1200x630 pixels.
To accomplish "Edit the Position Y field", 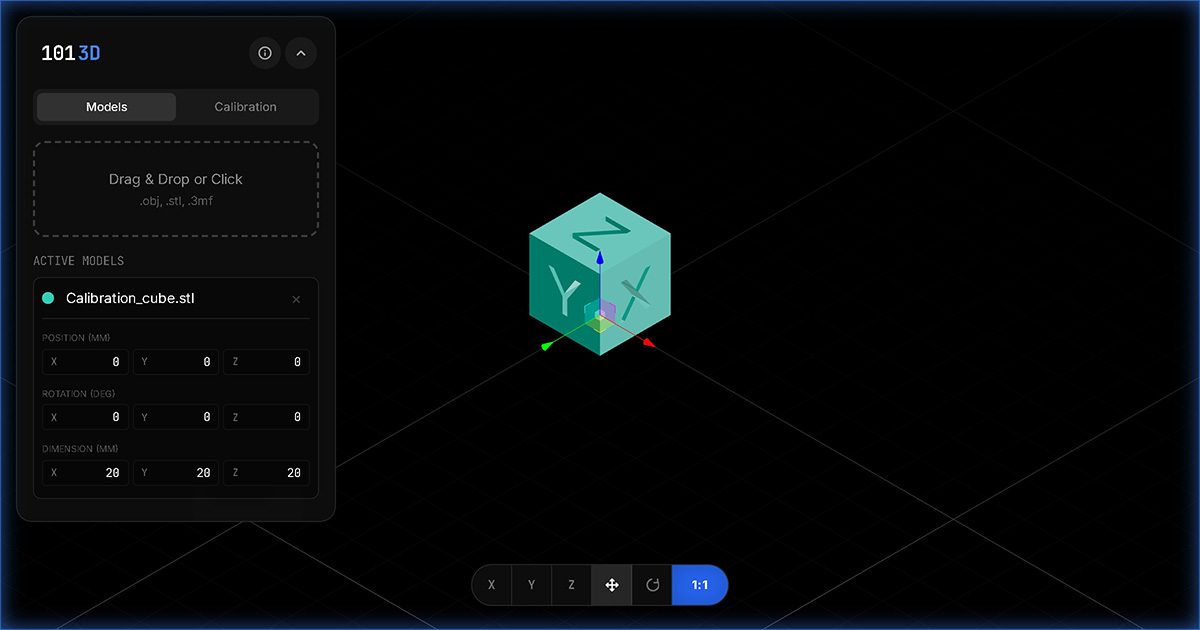I will 176,362.
